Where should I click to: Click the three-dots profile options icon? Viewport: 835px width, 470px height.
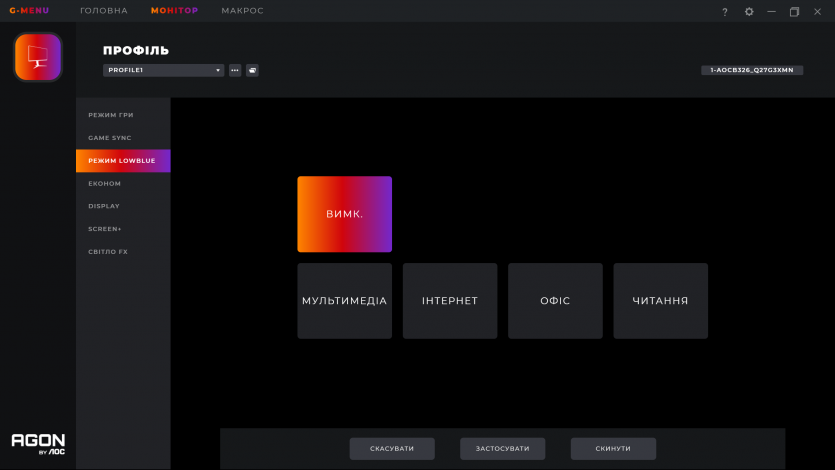pyautogui.click(x=235, y=70)
